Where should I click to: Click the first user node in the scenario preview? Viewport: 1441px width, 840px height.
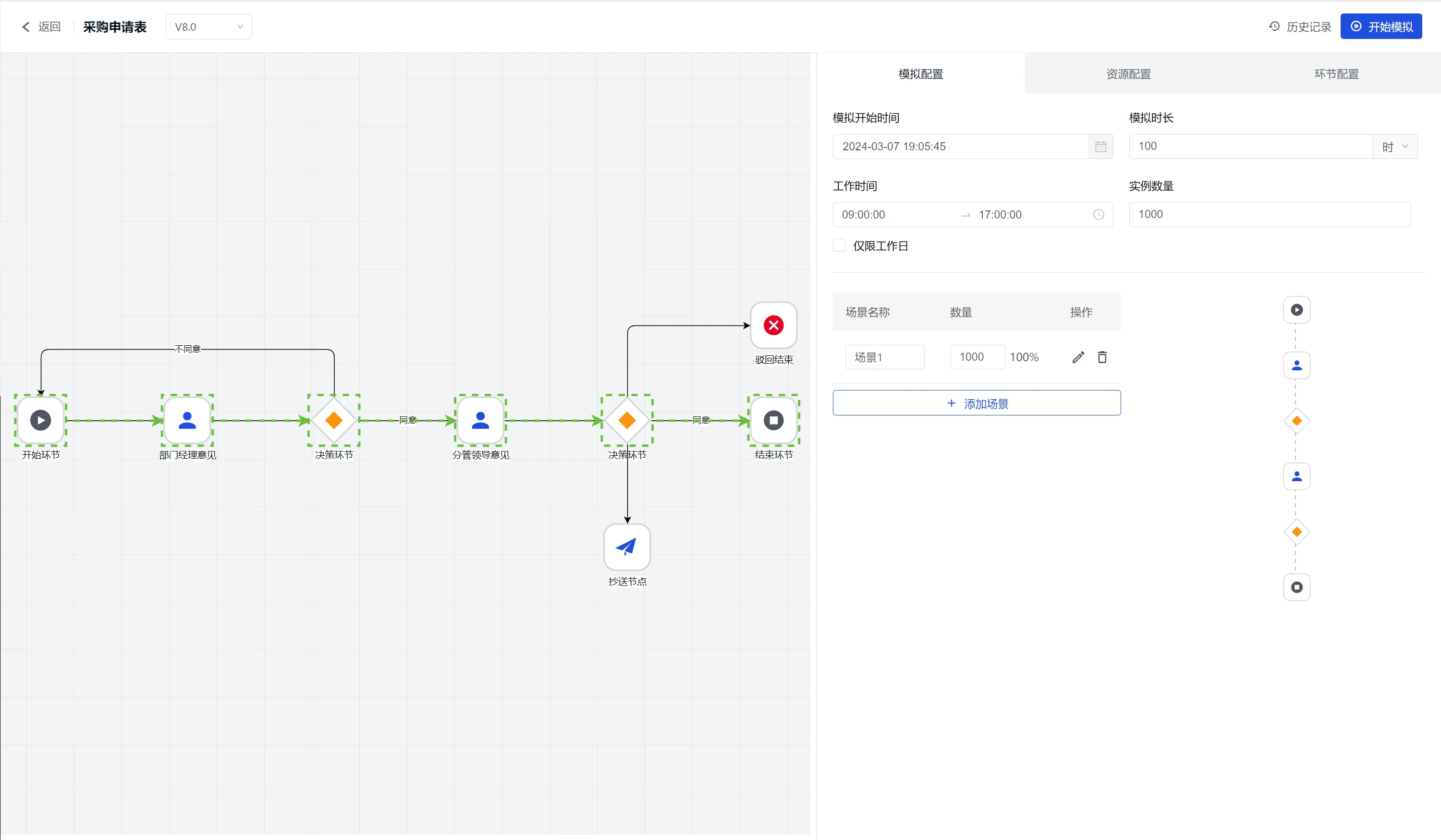pos(1297,365)
